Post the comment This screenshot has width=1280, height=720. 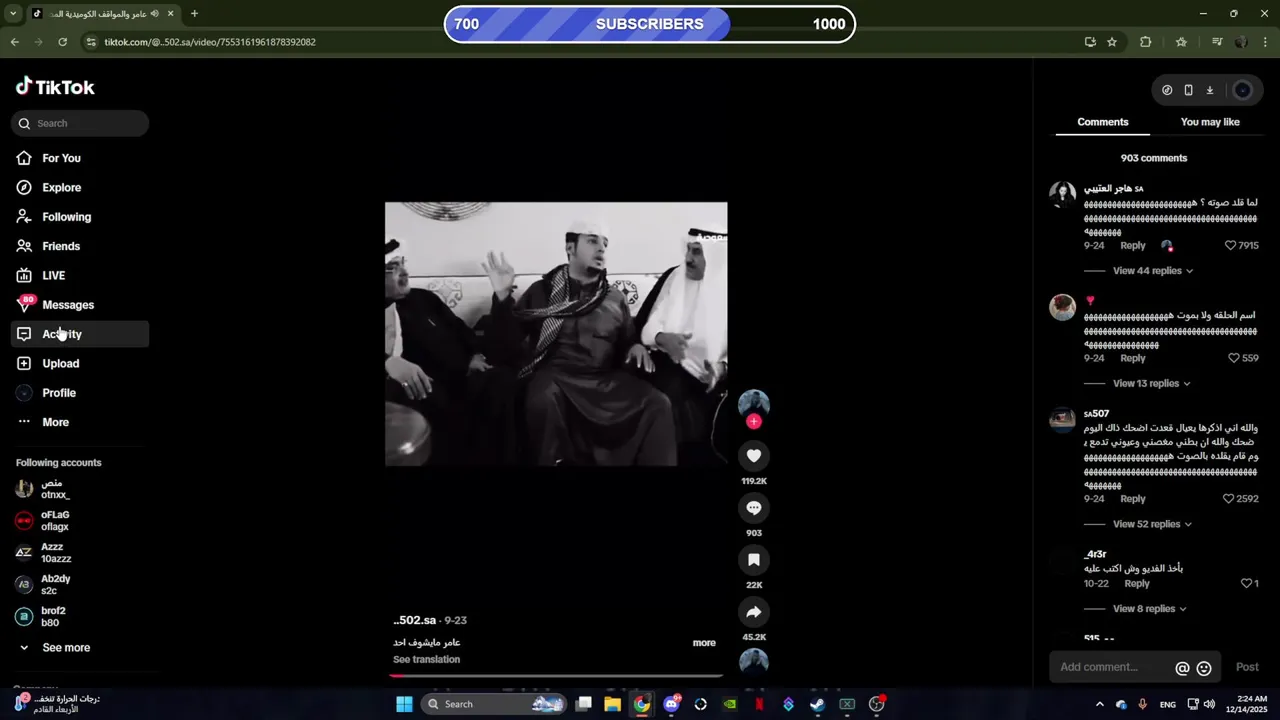1247,667
